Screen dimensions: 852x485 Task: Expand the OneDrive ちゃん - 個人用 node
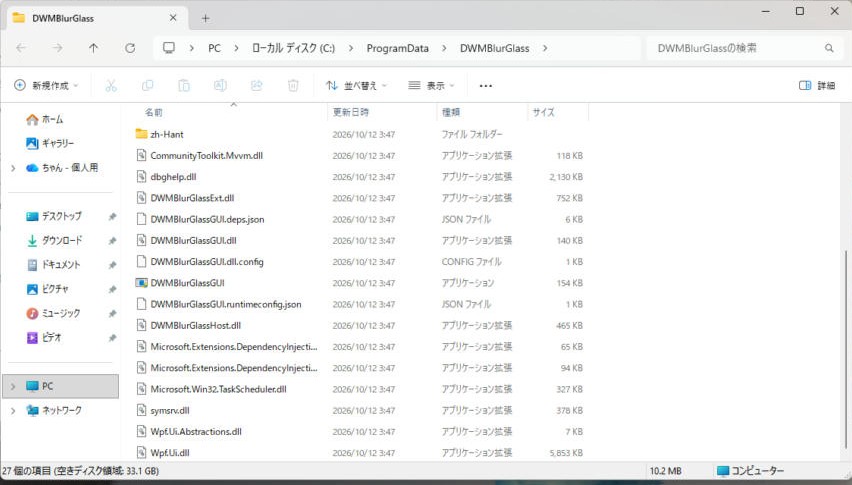(x=13, y=168)
